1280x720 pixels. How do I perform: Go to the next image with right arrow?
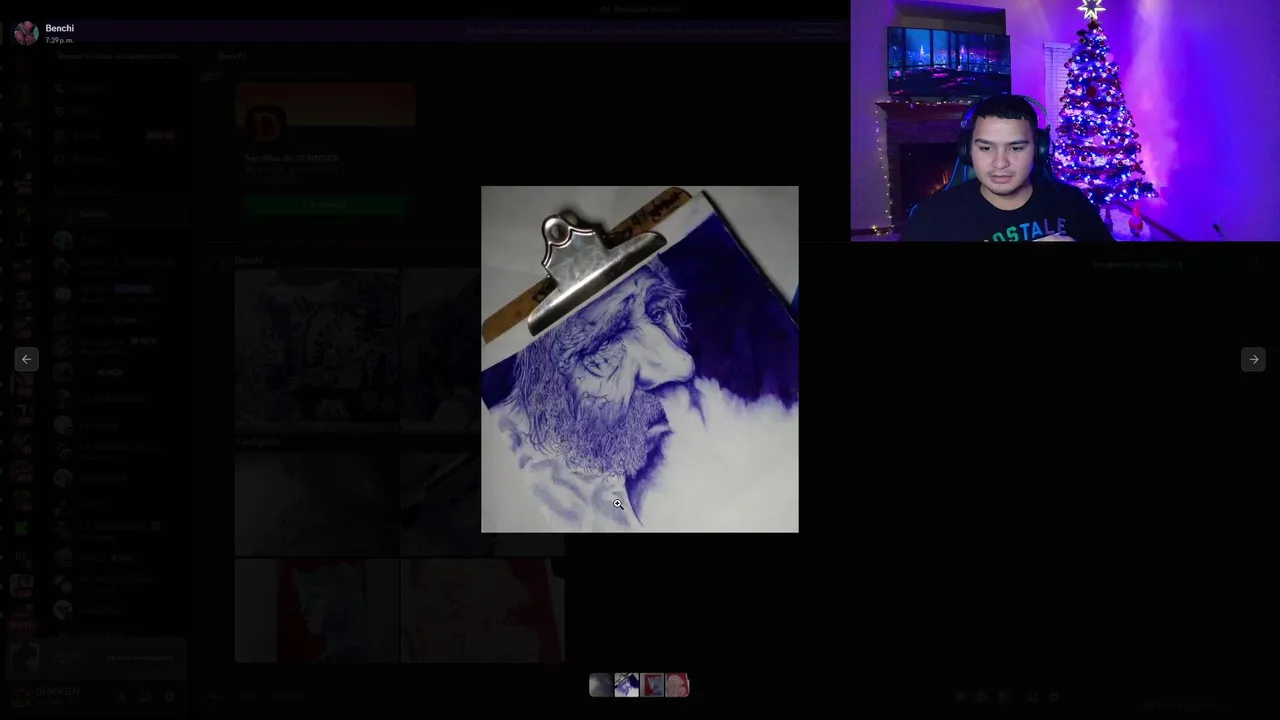click(1253, 359)
